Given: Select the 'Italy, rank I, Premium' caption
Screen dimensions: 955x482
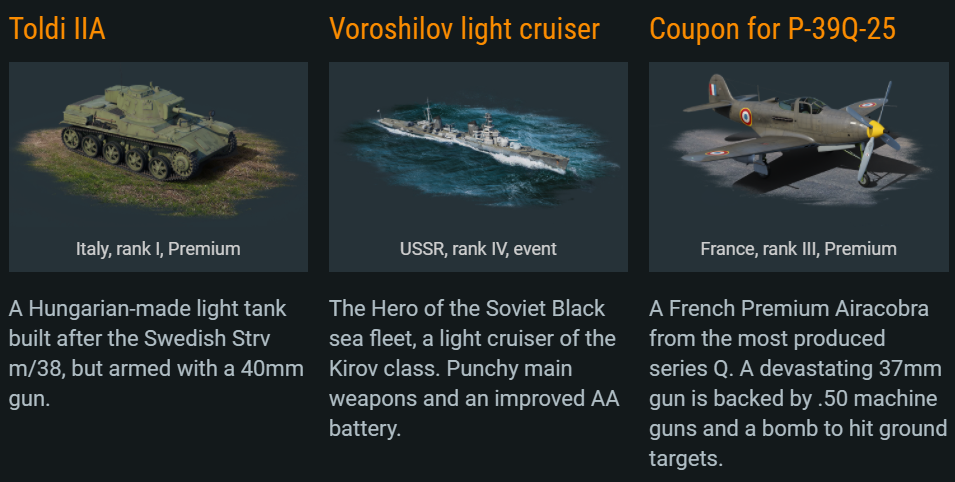Looking at the screenshot, I should pyautogui.click(x=158, y=249).
